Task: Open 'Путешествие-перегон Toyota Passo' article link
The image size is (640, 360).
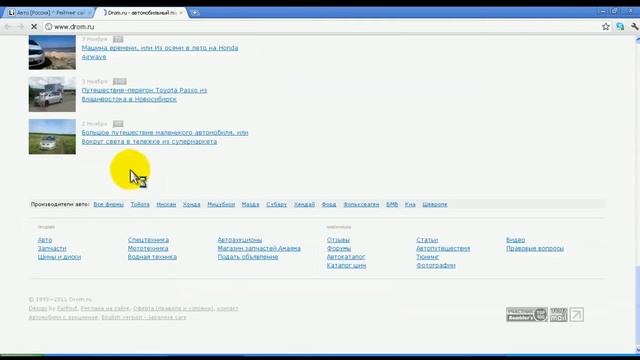Action: pyautogui.click(x=144, y=94)
